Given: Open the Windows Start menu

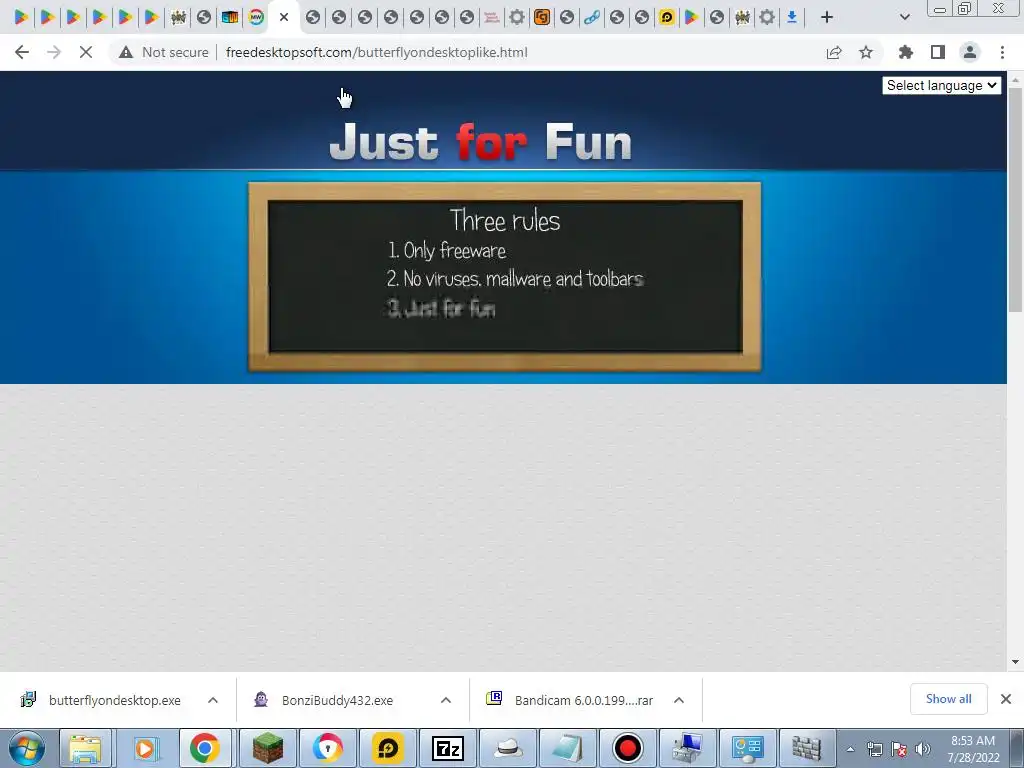Looking at the screenshot, I should 26,748.
